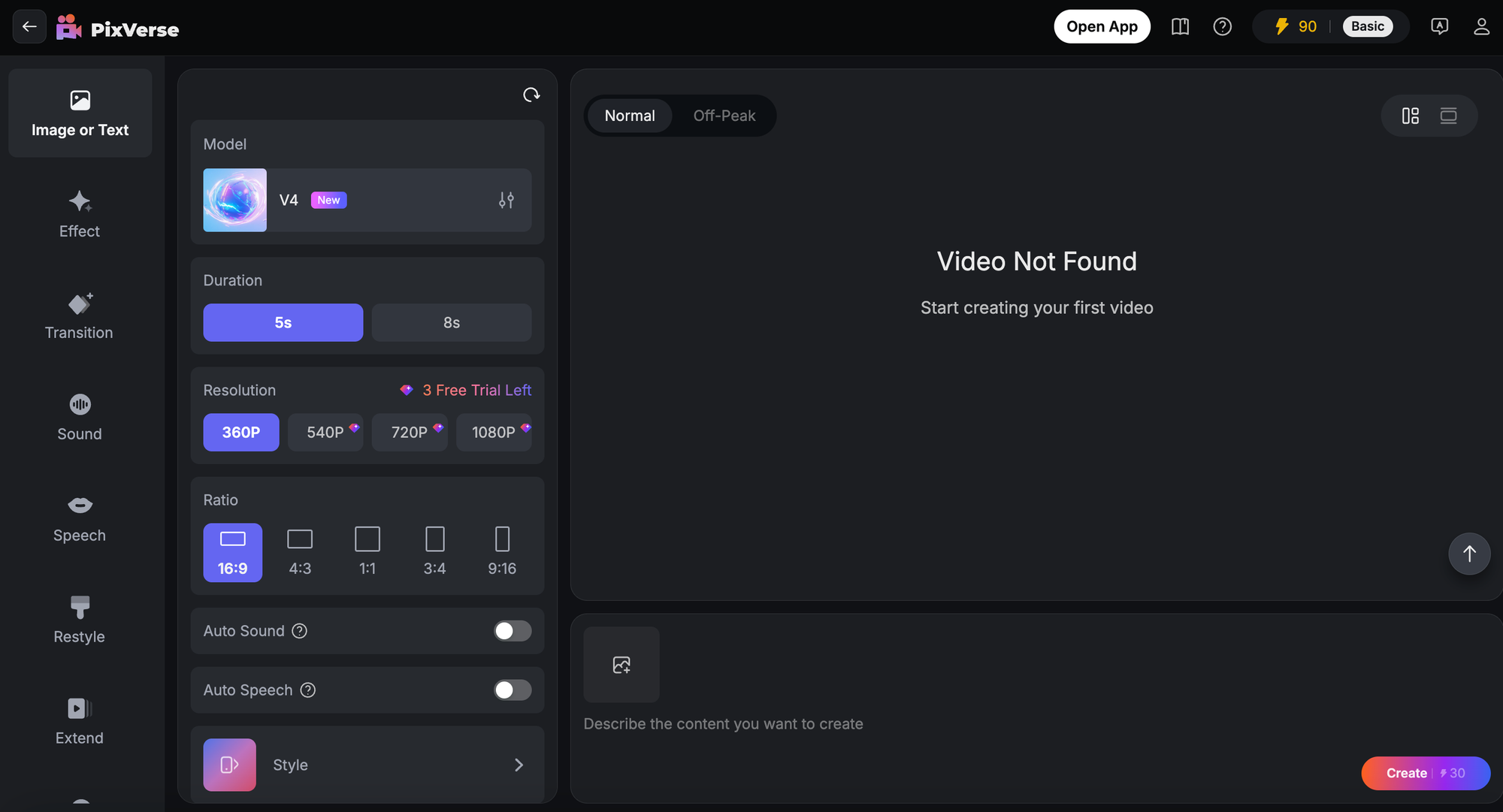This screenshot has width=1503, height=812.
Task: Choose the 1:1 aspect ratio
Action: pos(367,553)
